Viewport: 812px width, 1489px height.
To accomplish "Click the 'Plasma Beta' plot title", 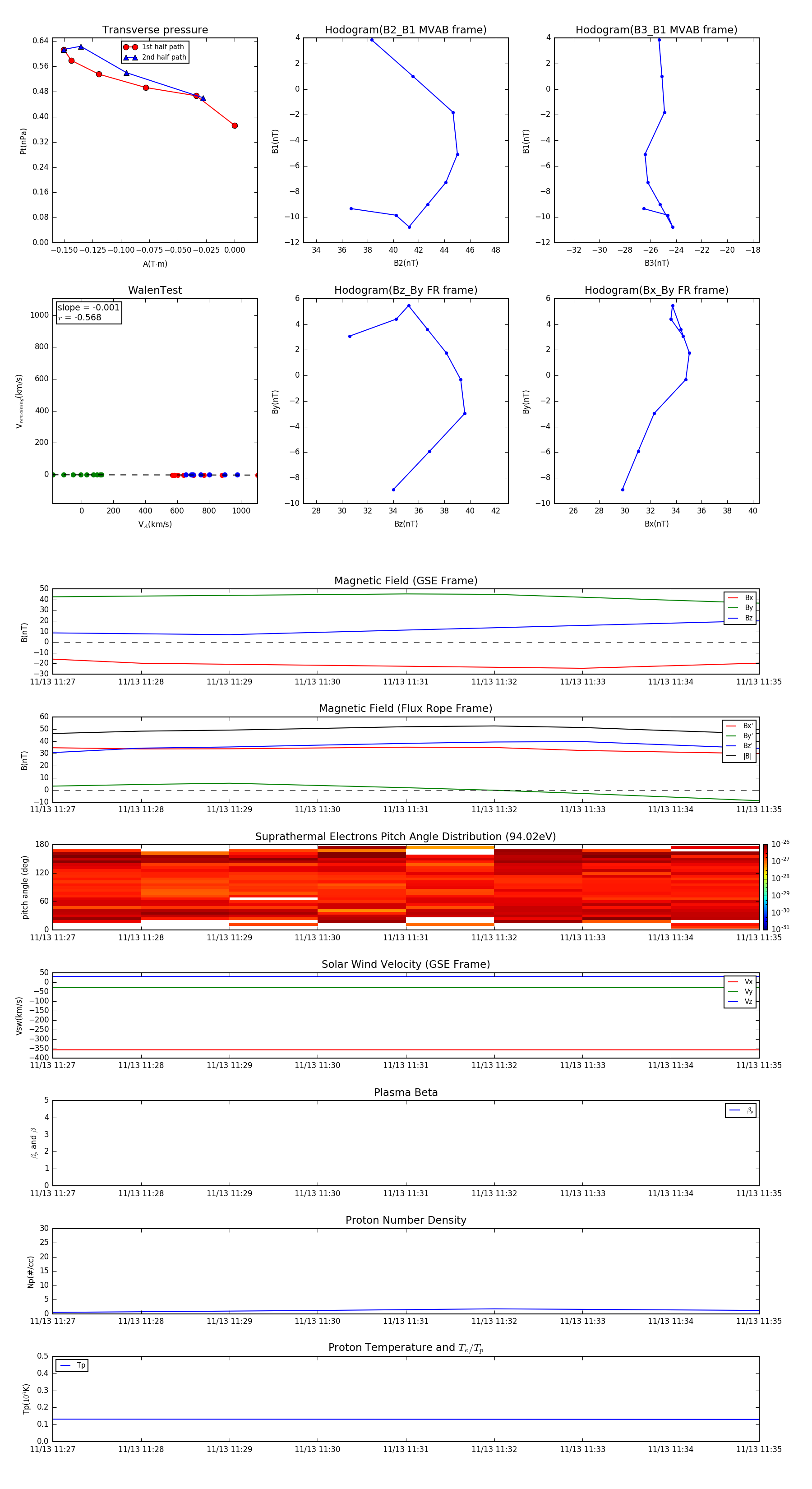I will [x=406, y=1092].
